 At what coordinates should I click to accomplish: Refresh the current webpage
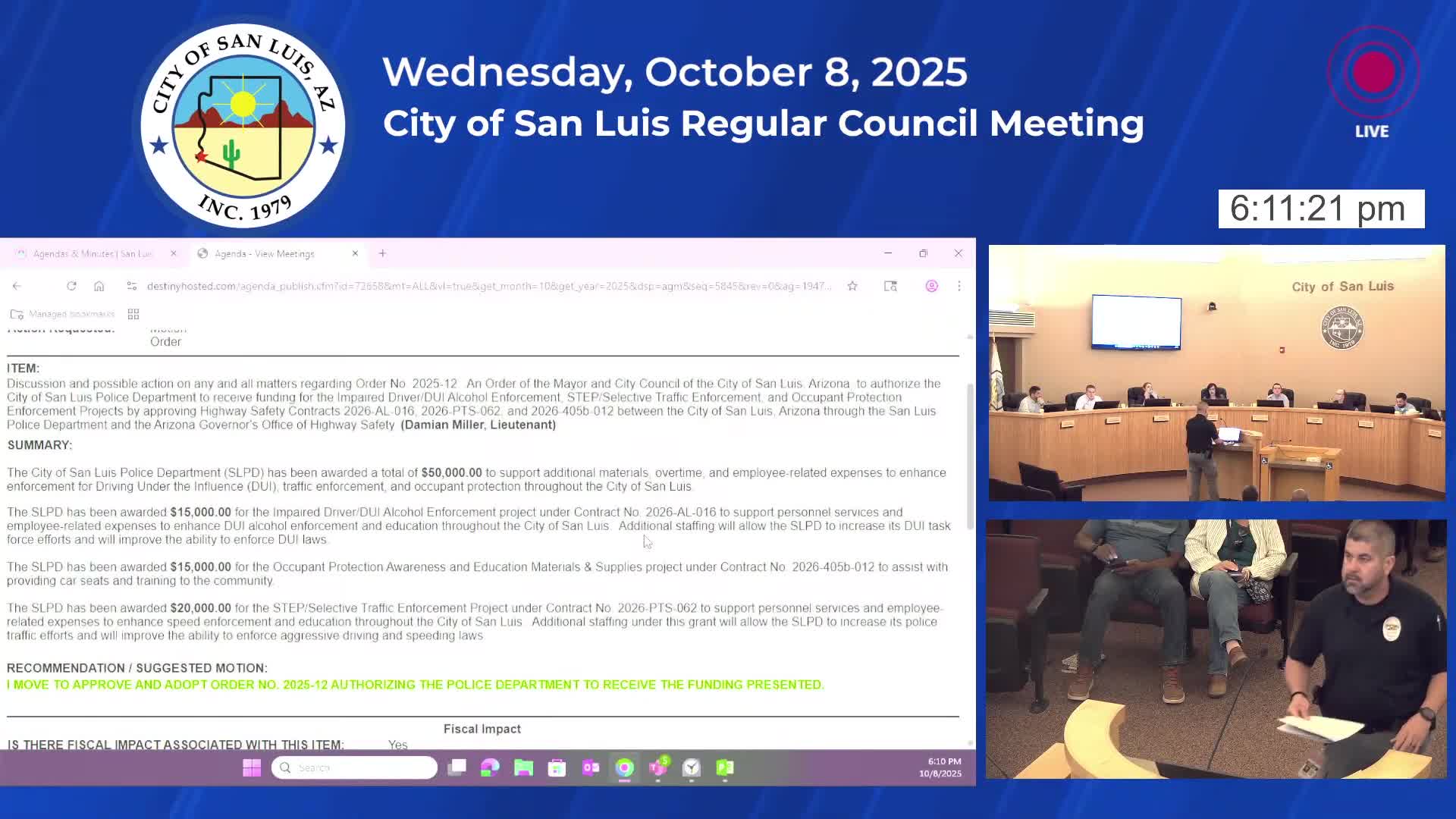(x=71, y=286)
